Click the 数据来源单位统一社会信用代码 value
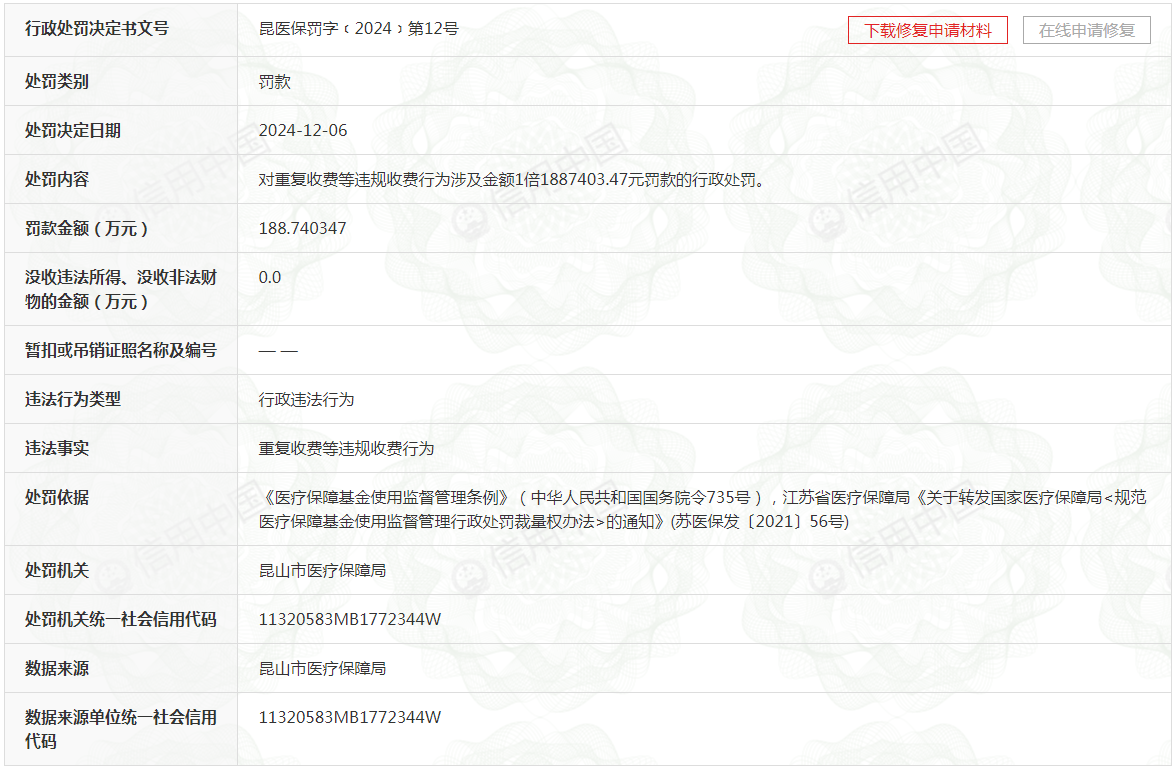 pos(350,718)
